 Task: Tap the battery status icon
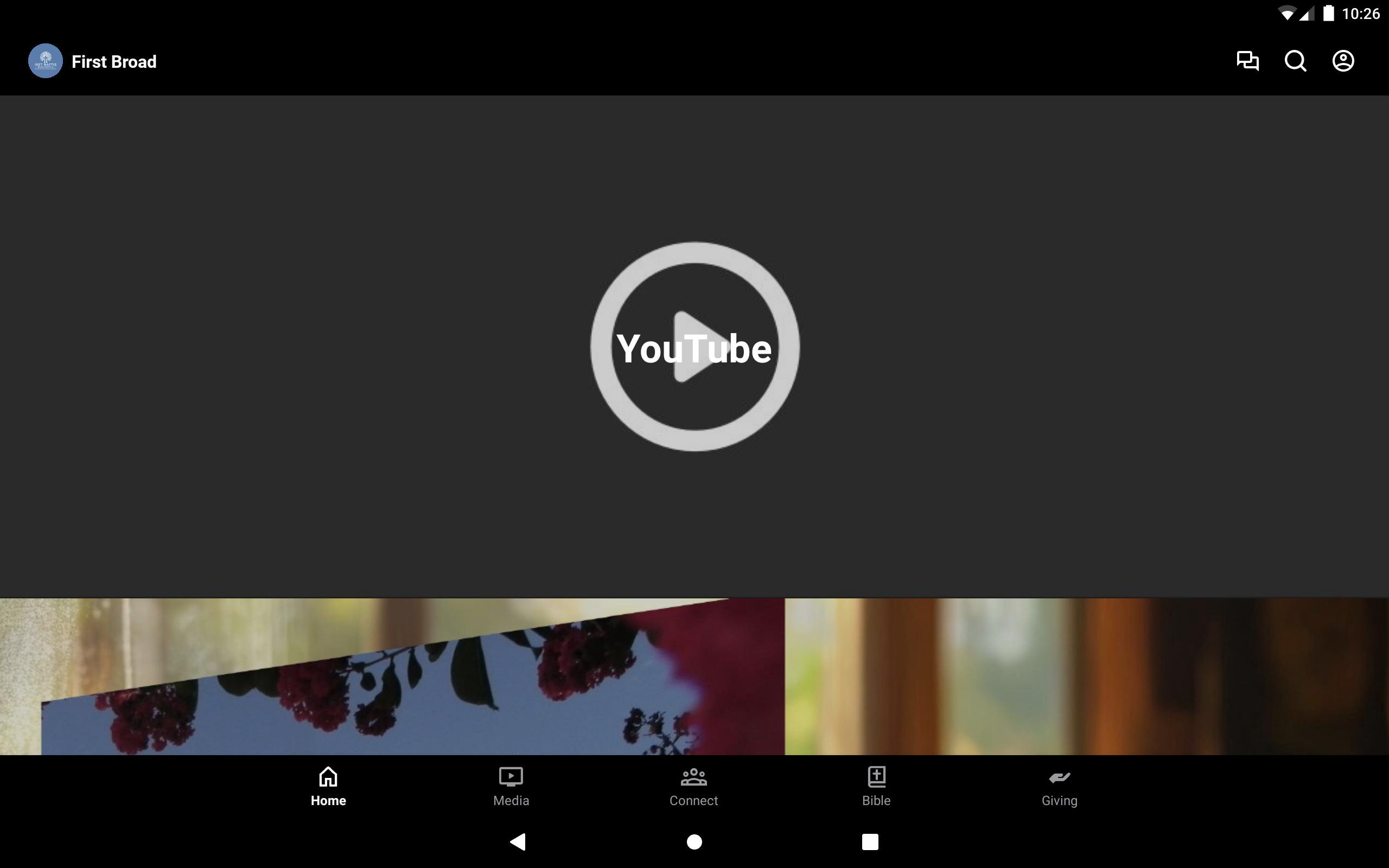[1328, 14]
